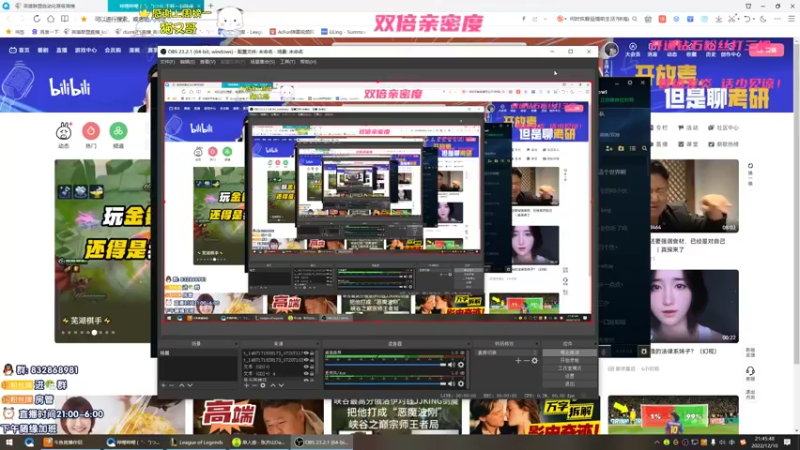The height and width of the screenshot is (450, 800).
Task: Open the browser reading mode icon
Action: pyautogui.click(x=65, y=19)
